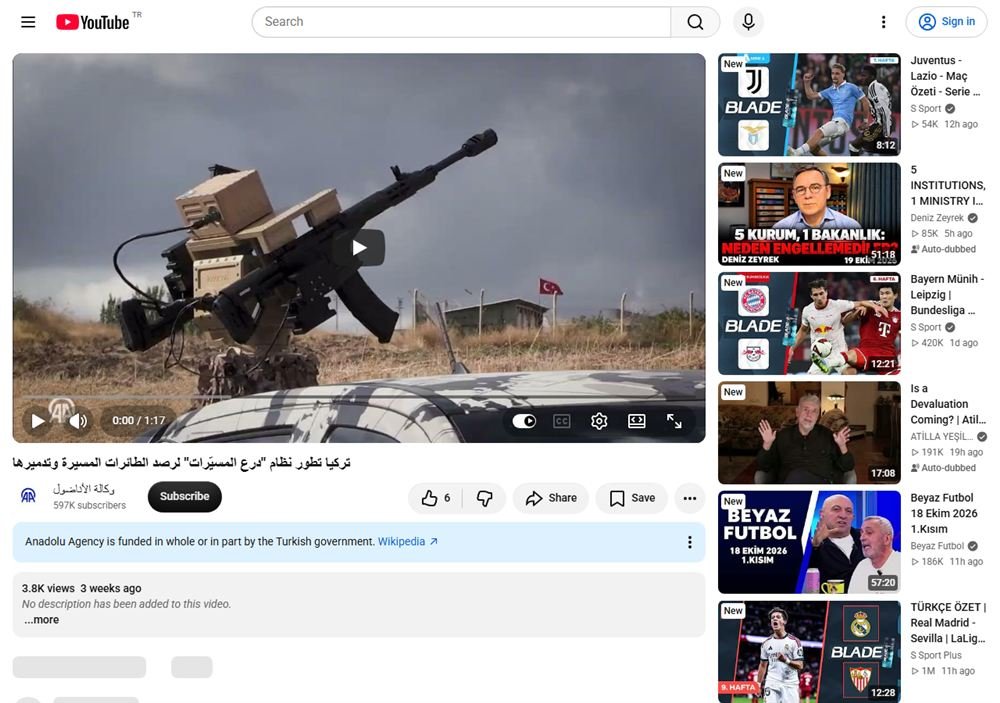Expand the description with ...more

pos(41,620)
